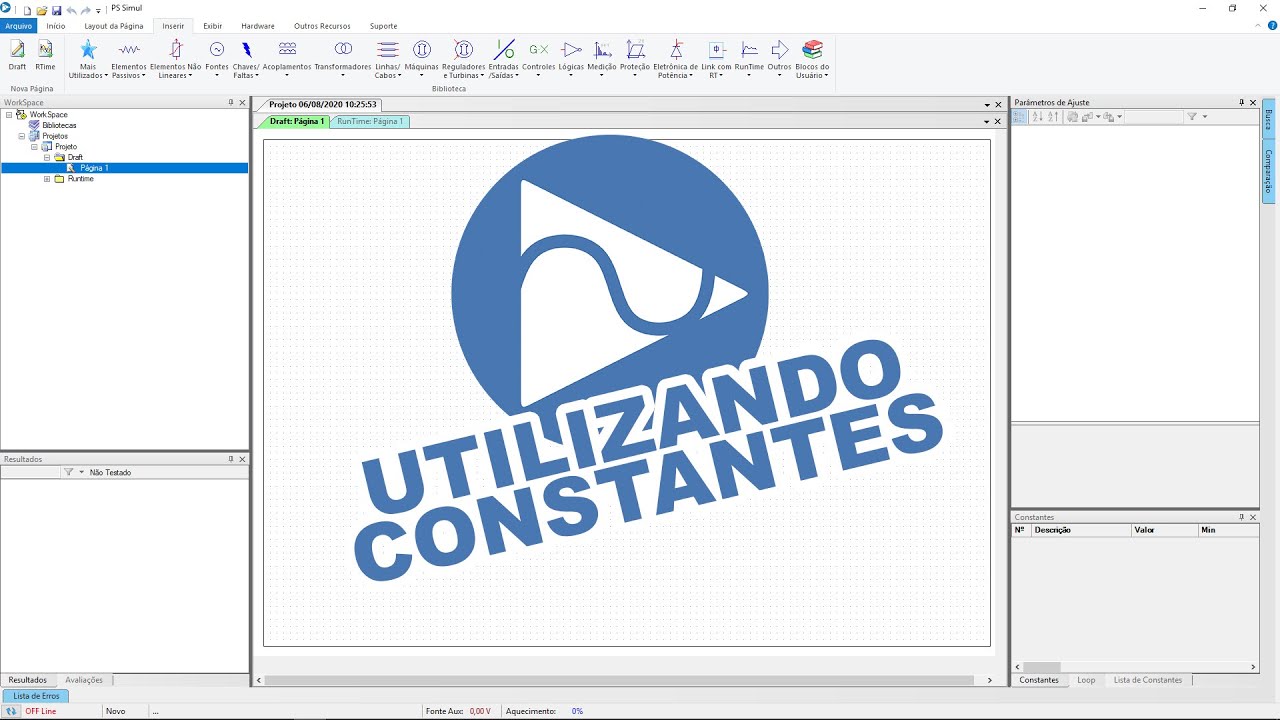Open Máquinas library
1280x720 pixels.
(422, 59)
